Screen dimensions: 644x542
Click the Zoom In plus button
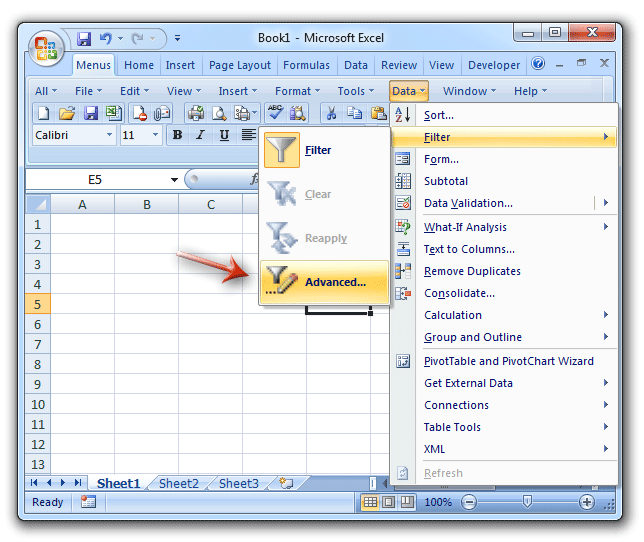(x=586, y=502)
